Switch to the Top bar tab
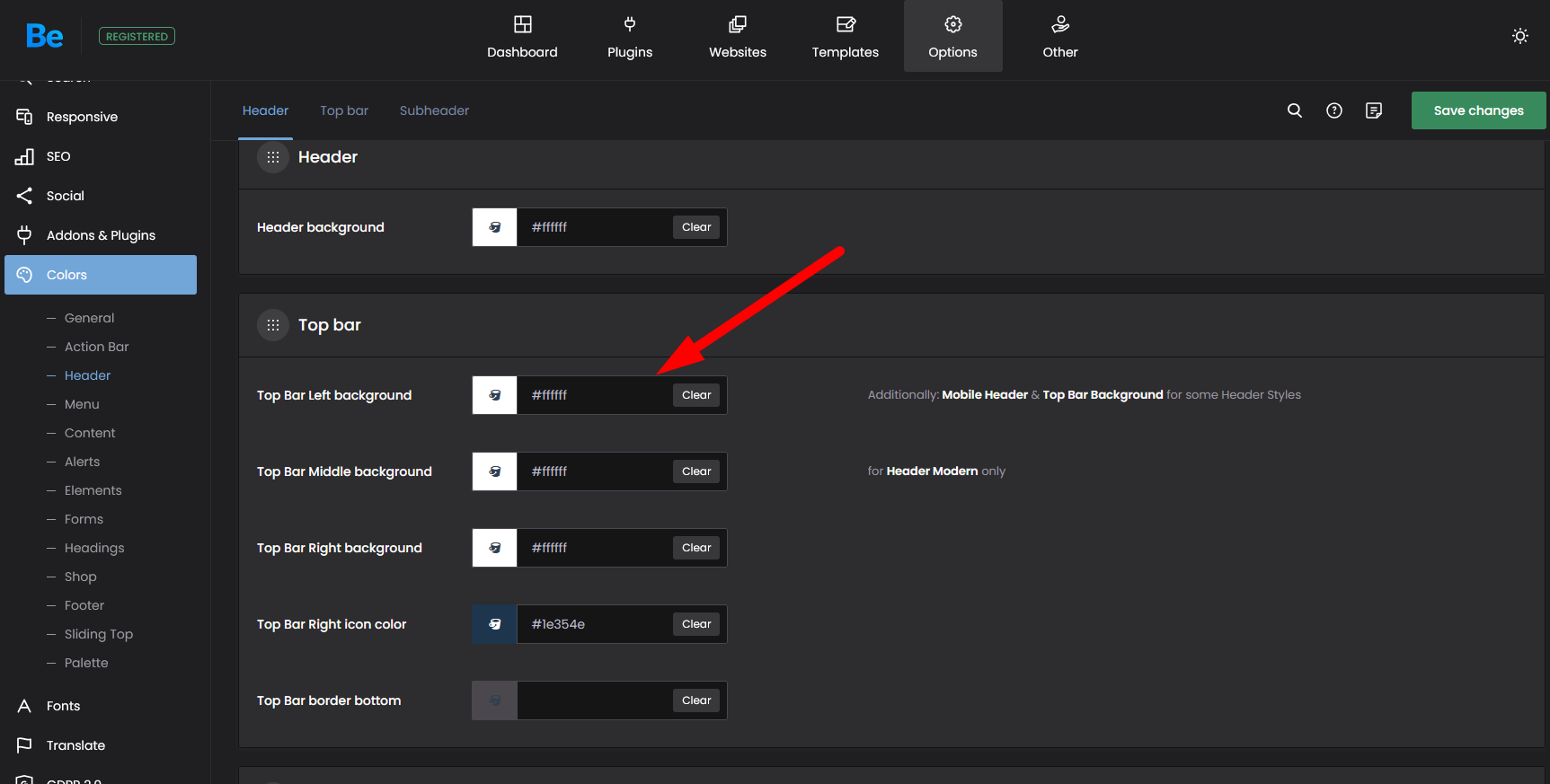Image resolution: width=1550 pixels, height=784 pixels. pos(344,110)
